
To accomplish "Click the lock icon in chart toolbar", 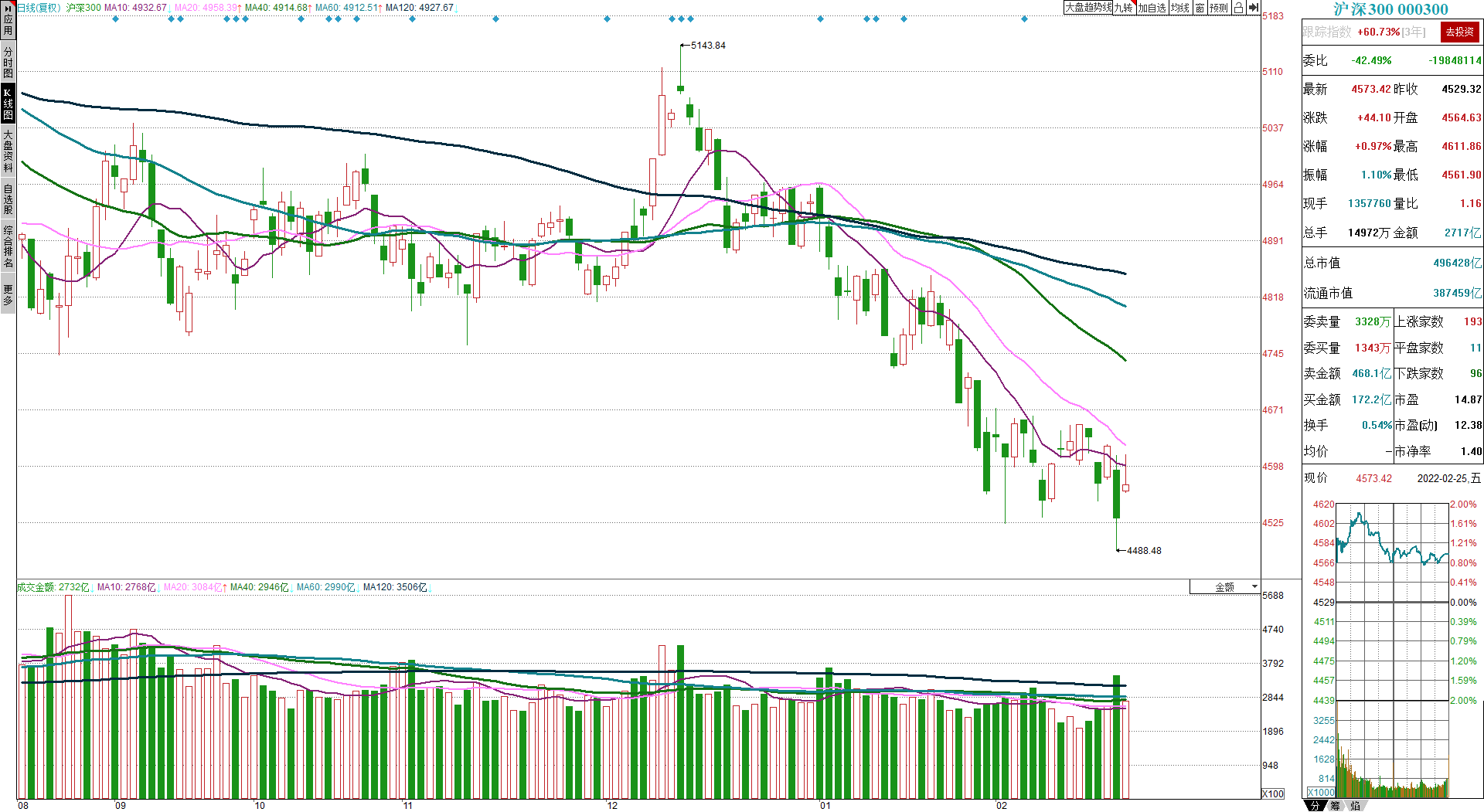I will [x=1238, y=8].
